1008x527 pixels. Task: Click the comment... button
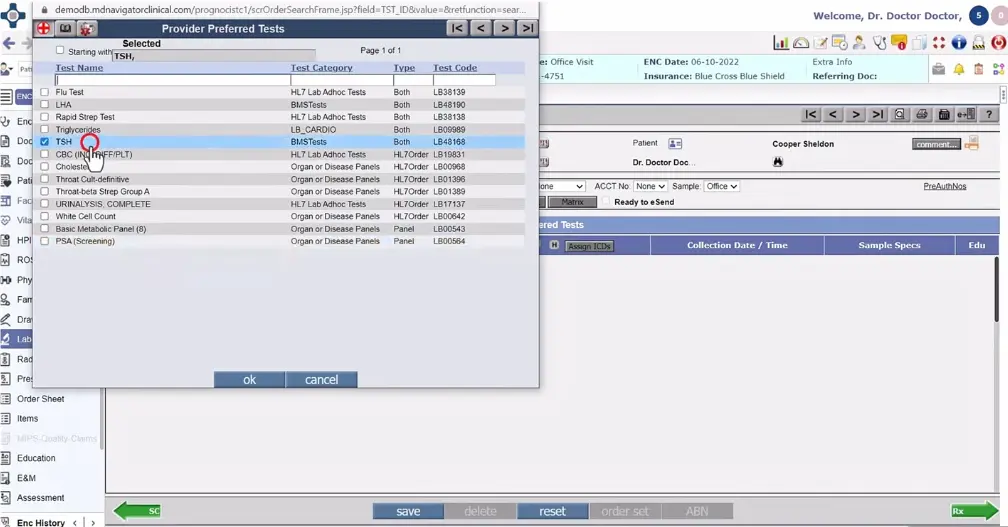(x=936, y=144)
